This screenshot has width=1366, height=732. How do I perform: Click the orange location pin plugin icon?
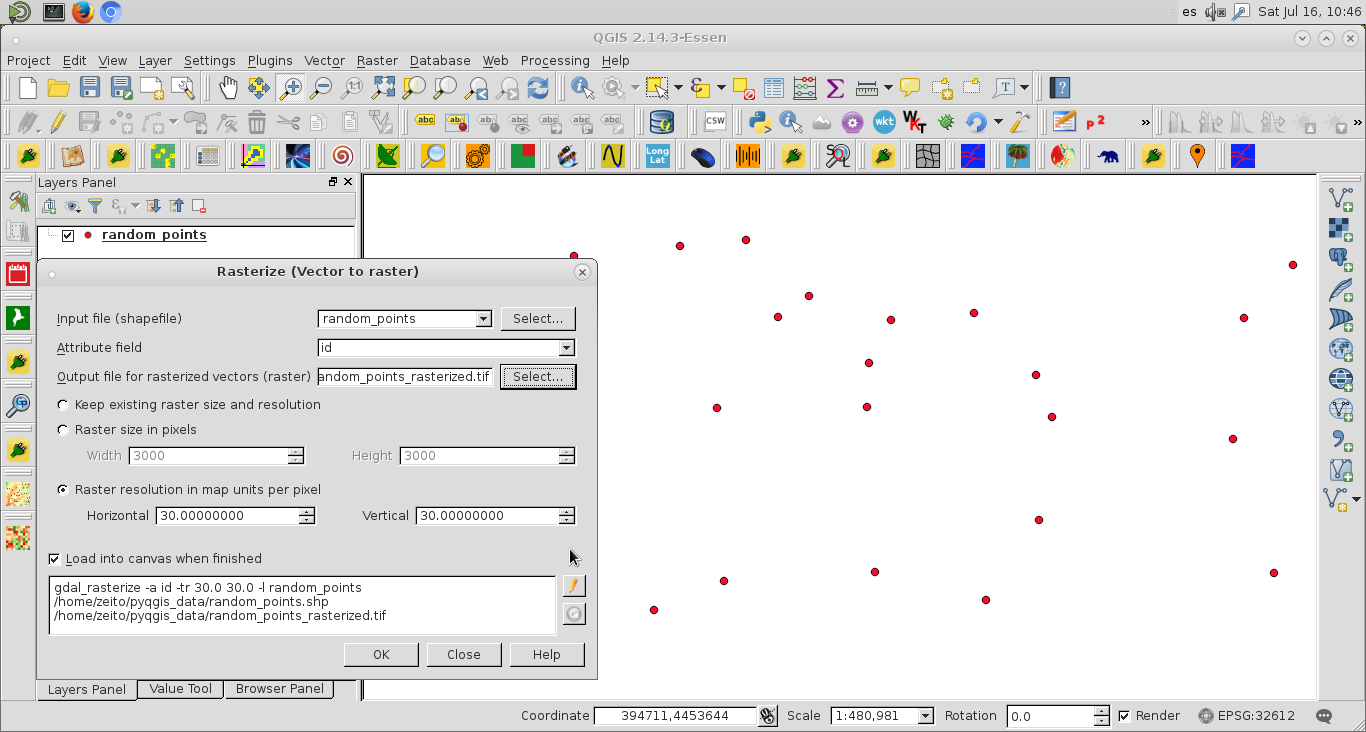click(x=1197, y=156)
